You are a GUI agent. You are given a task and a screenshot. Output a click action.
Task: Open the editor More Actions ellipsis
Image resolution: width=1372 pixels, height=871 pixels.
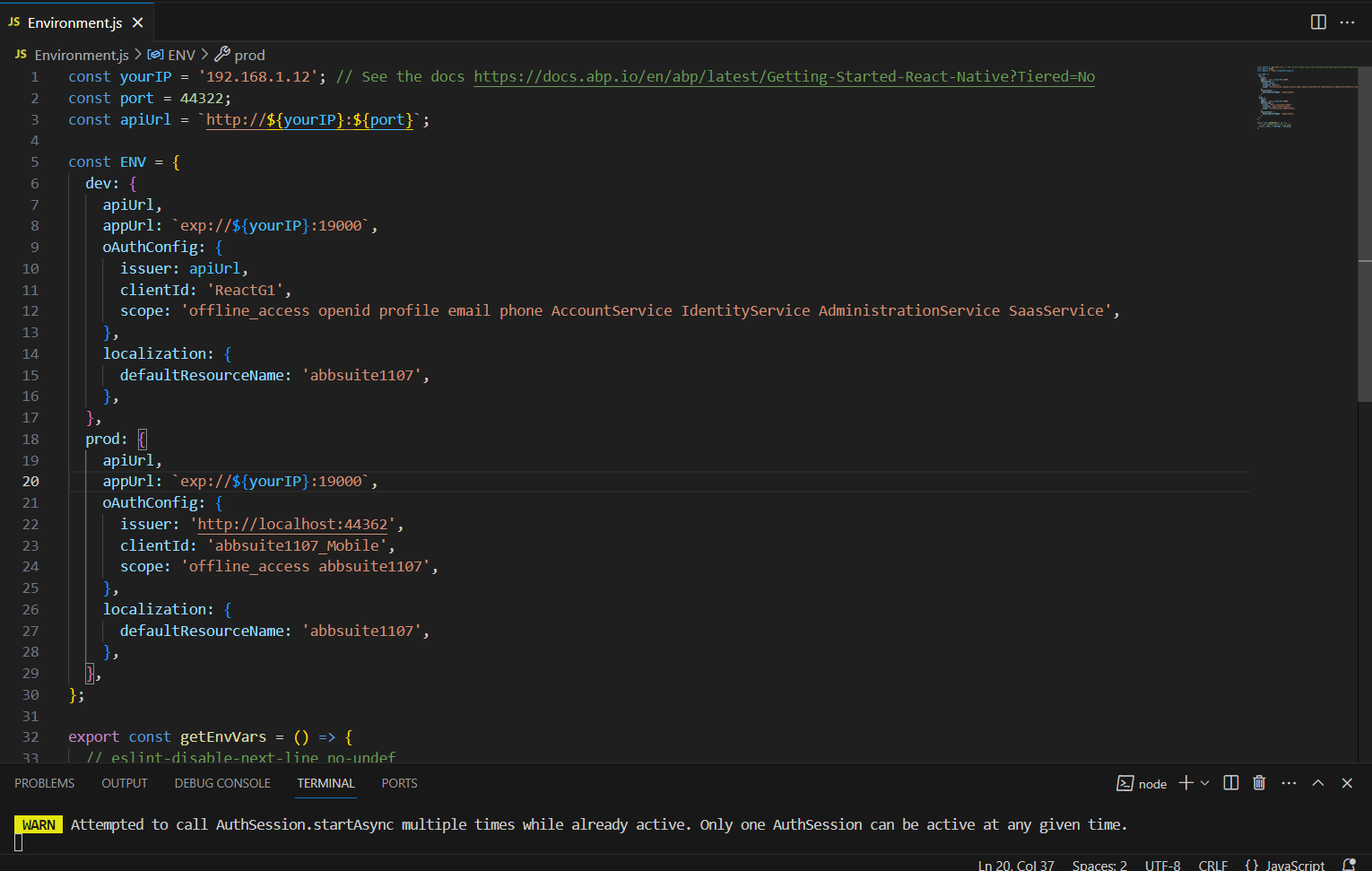click(1347, 22)
